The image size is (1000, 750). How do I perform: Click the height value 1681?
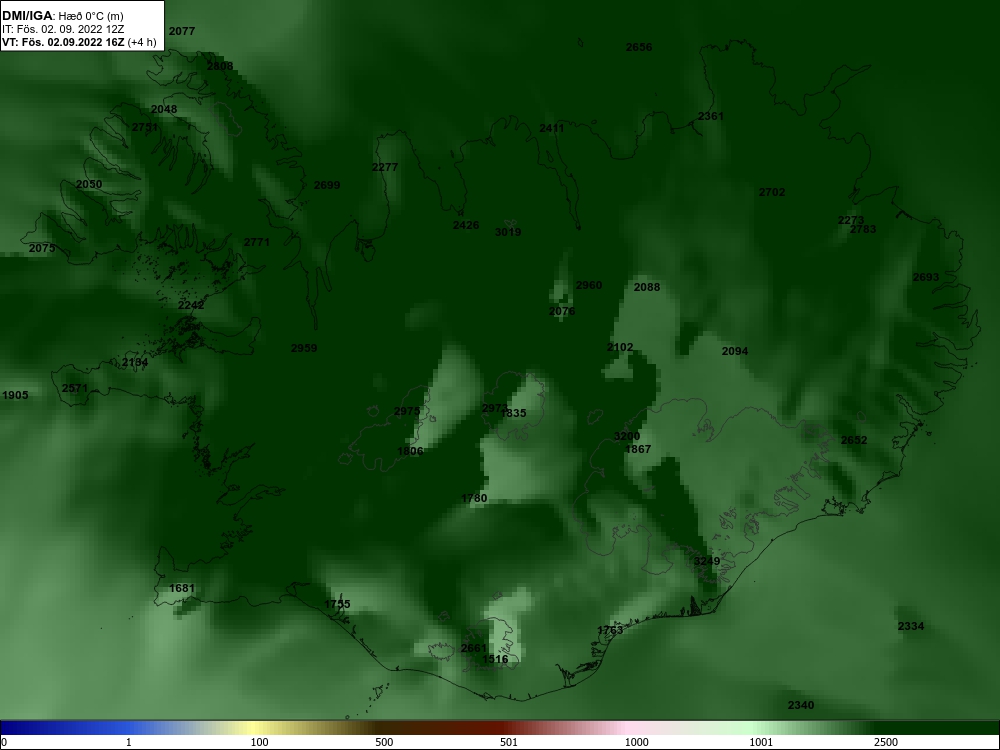tap(182, 589)
